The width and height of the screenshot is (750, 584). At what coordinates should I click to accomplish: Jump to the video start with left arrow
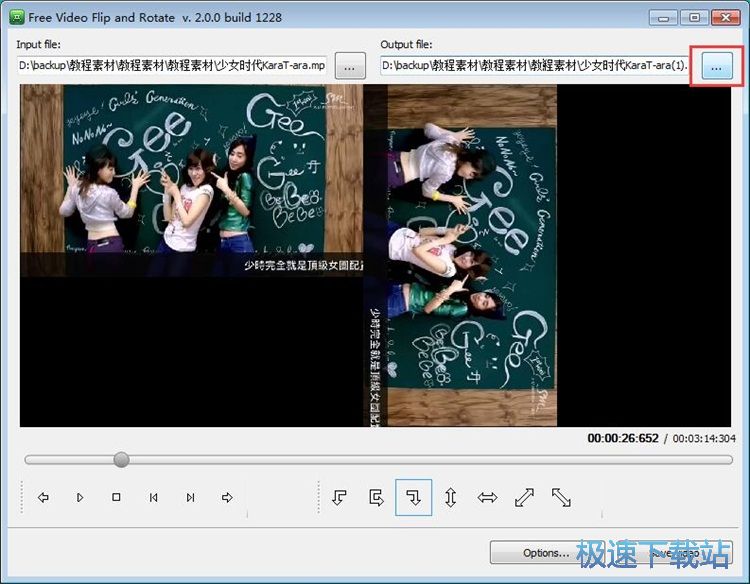click(x=43, y=497)
